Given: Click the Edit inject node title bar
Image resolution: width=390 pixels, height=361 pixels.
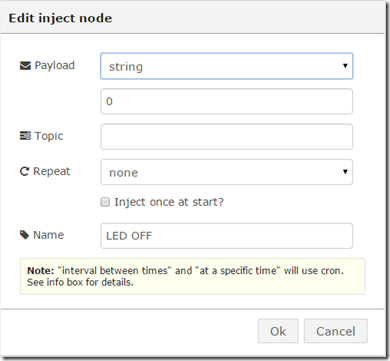Looking at the screenshot, I should point(193,18).
